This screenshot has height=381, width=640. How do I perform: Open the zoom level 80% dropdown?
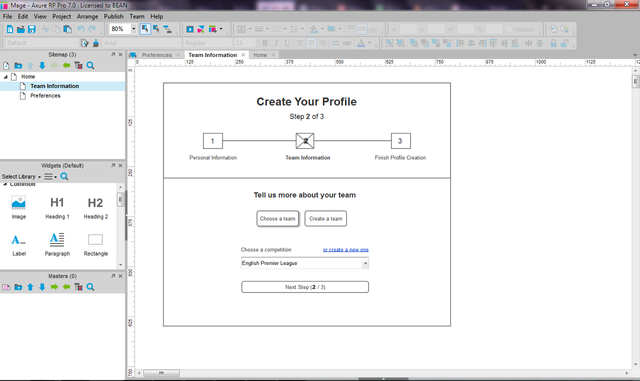pyautogui.click(x=133, y=29)
